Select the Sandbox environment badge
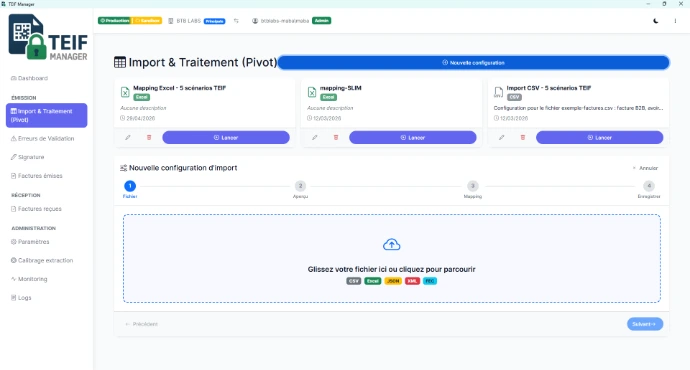 [147, 21]
